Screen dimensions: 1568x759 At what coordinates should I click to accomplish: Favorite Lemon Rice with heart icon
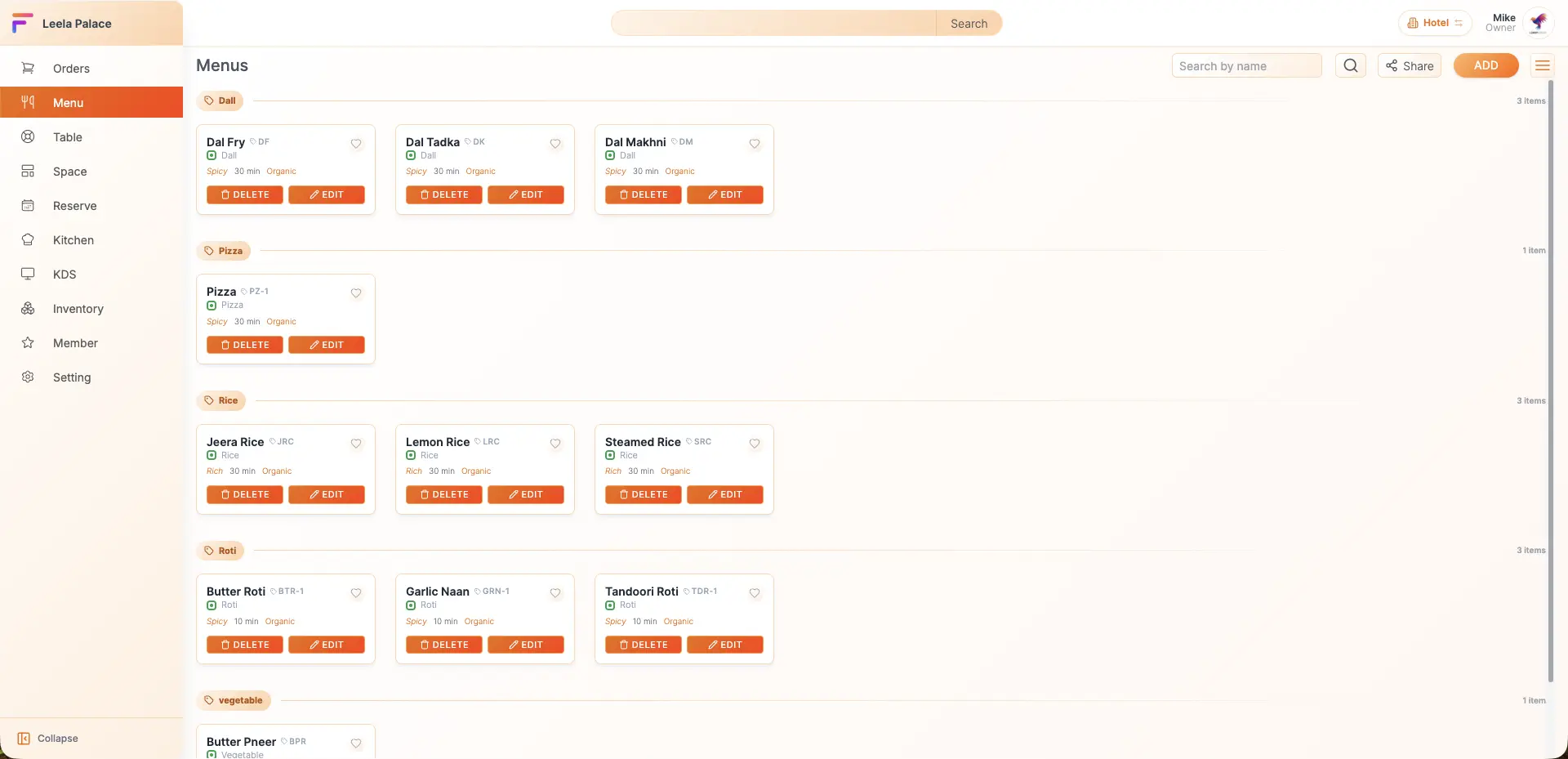555,444
